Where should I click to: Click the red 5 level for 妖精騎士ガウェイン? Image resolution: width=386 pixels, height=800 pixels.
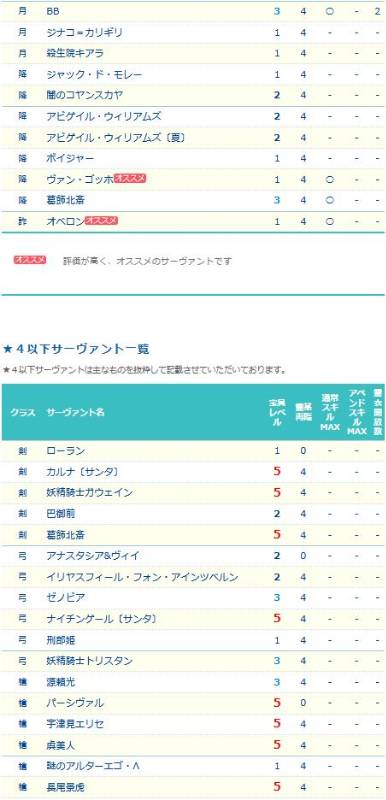(x=277, y=493)
